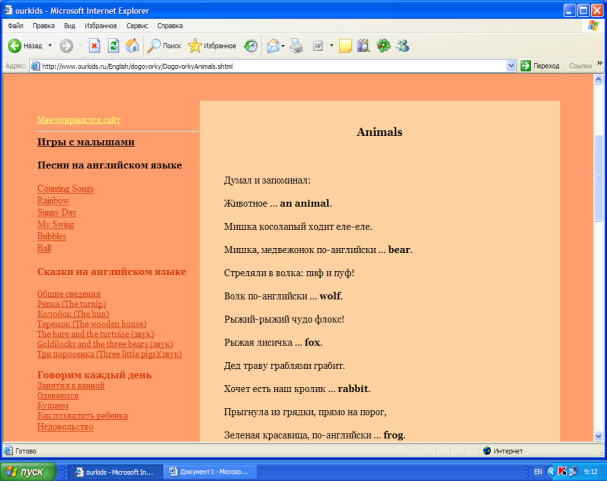Open Search (Поиск) magnifier
Viewport: 607px width, 481px height.
pos(154,46)
